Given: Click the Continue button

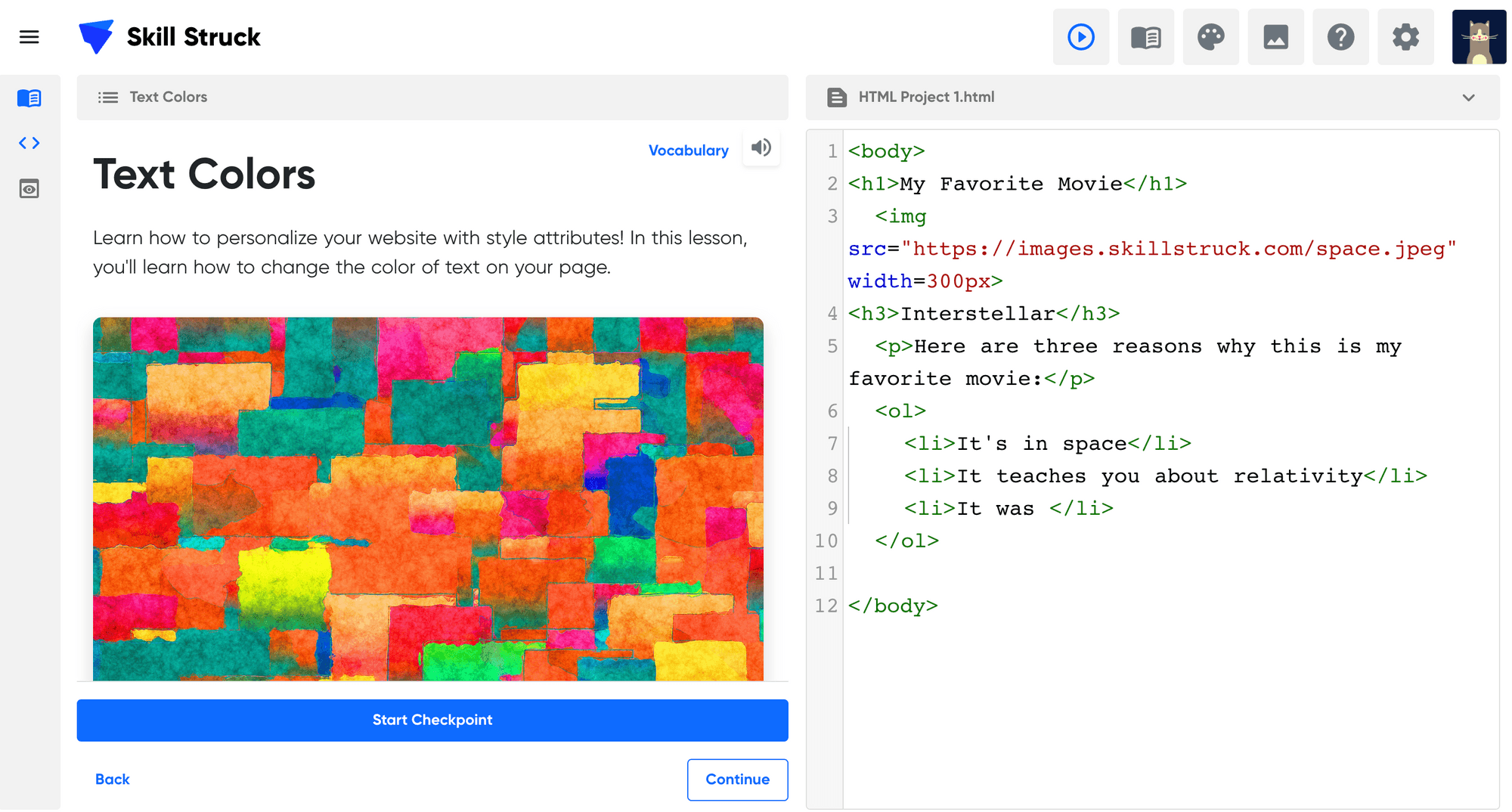Looking at the screenshot, I should click(x=738, y=779).
